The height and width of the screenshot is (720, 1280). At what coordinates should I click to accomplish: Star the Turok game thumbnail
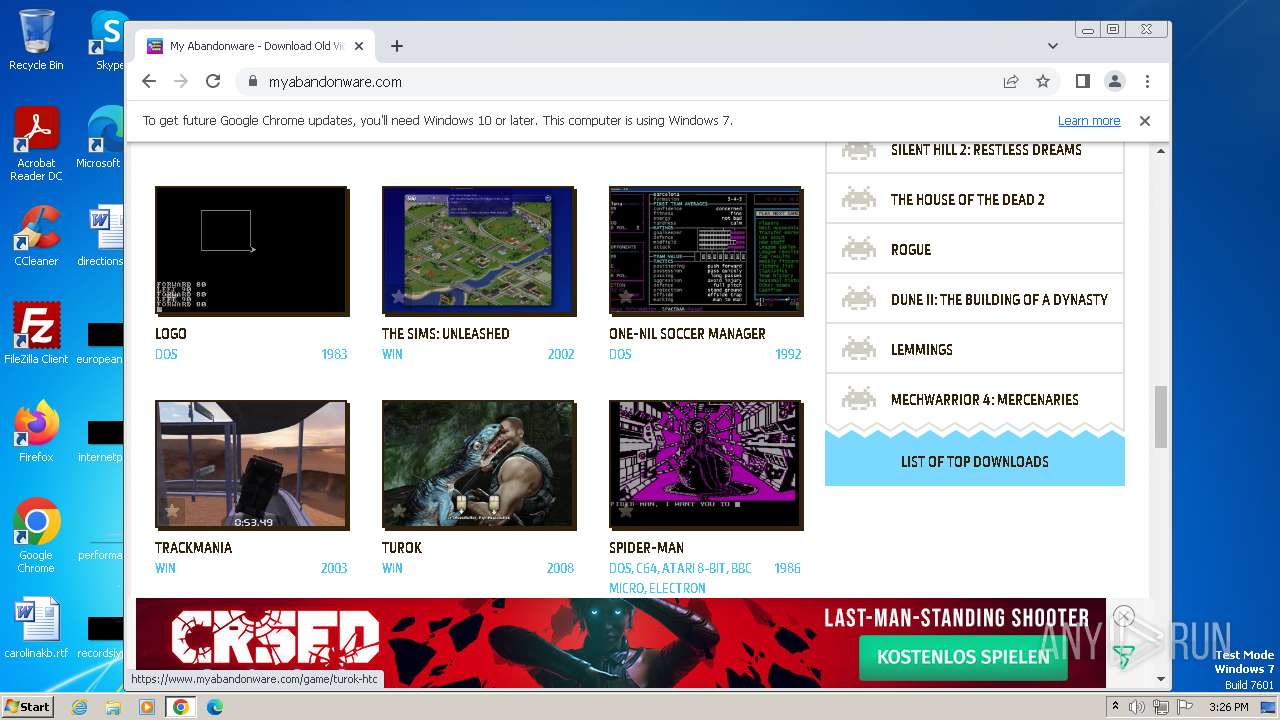(398, 511)
